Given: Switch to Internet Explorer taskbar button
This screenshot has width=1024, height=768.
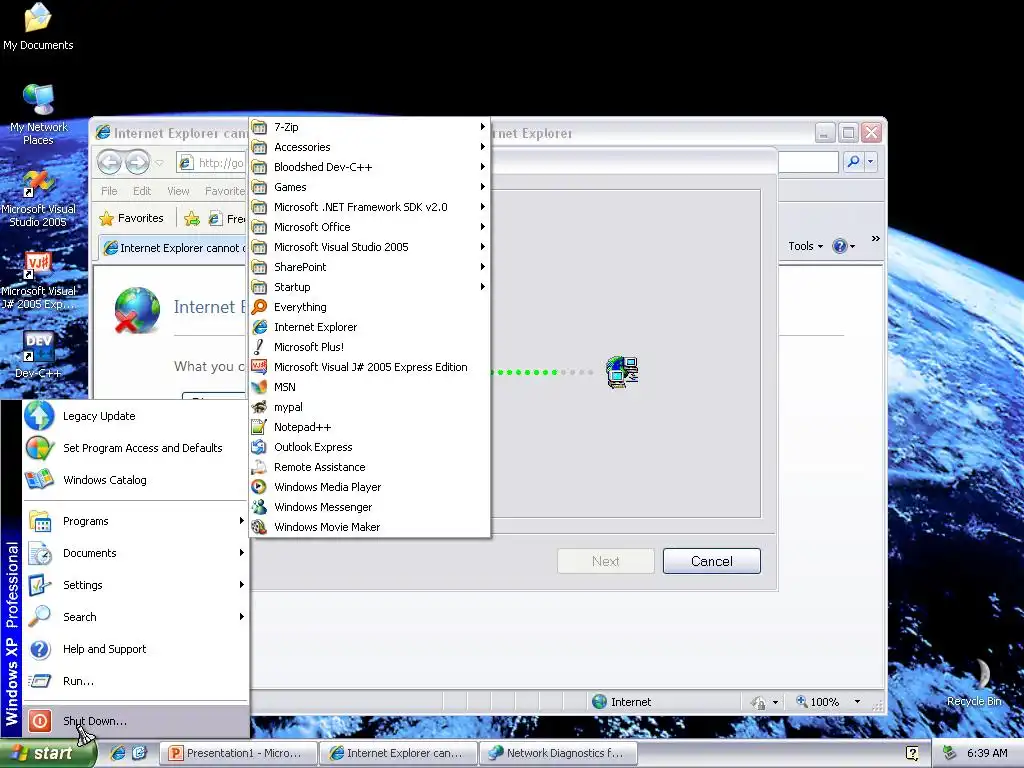Looking at the screenshot, I should tap(399, 753).
